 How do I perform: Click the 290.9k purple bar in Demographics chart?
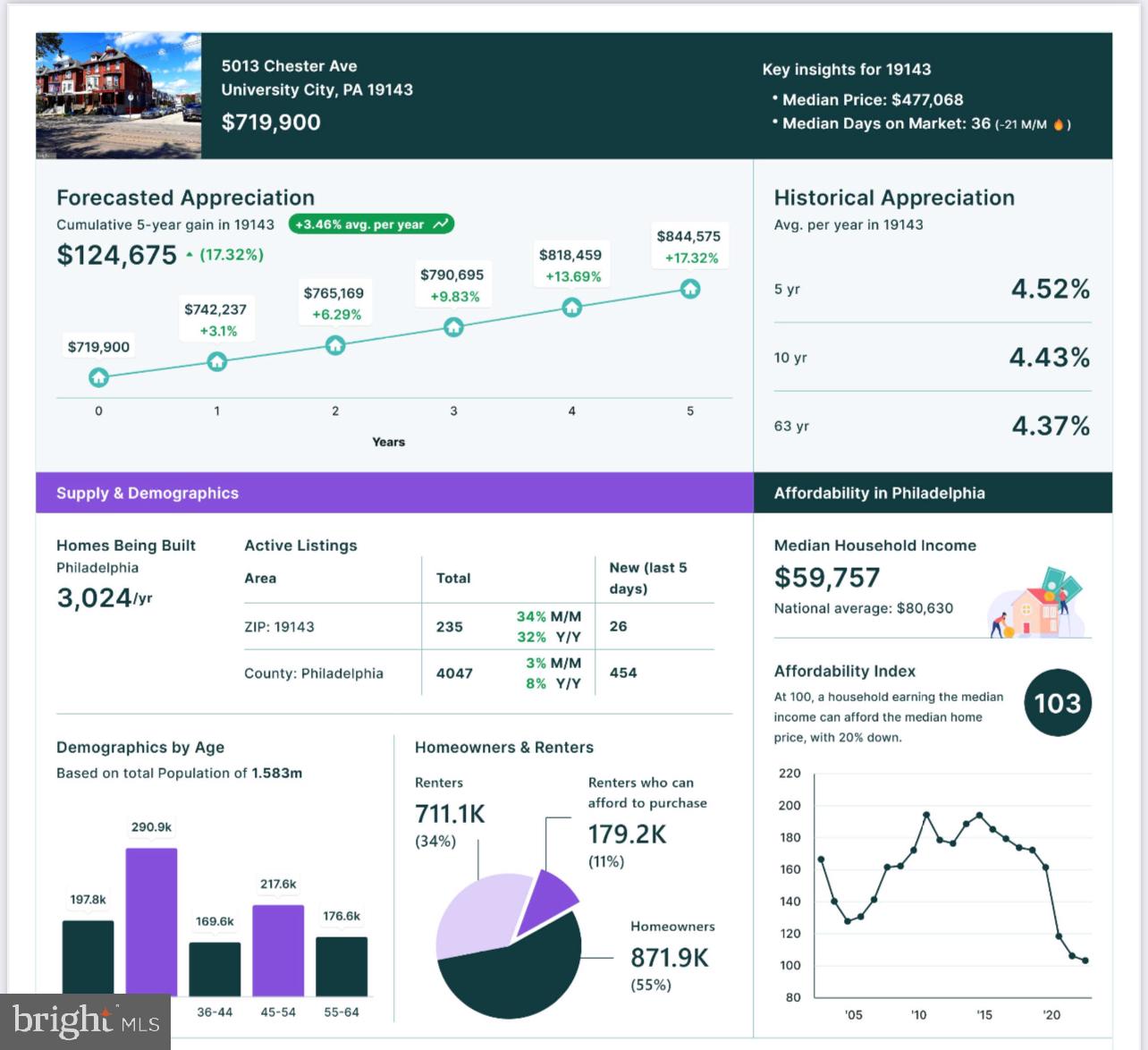tap(151, 921)
